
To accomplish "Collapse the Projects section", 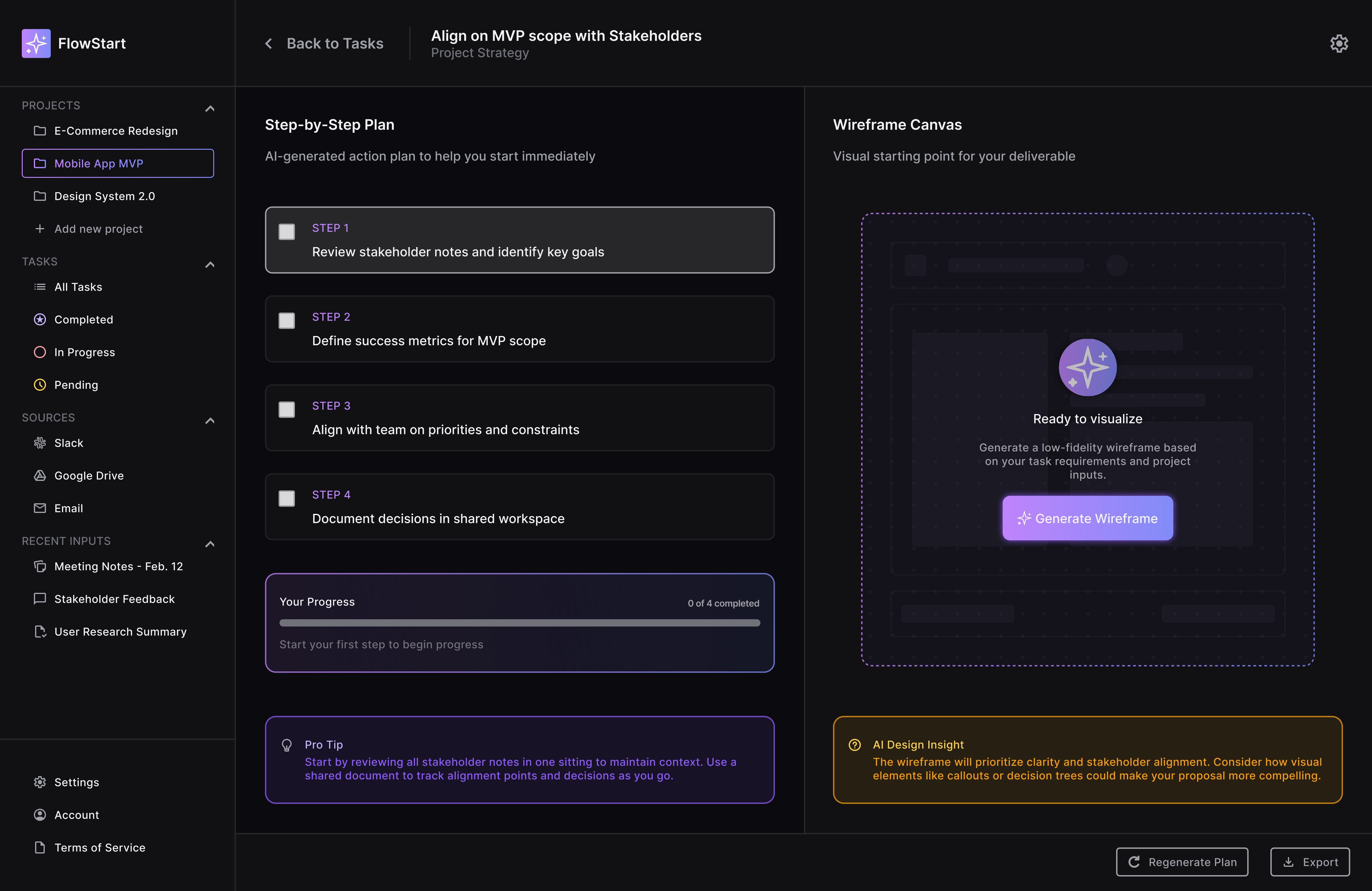I will coord(210,108).
